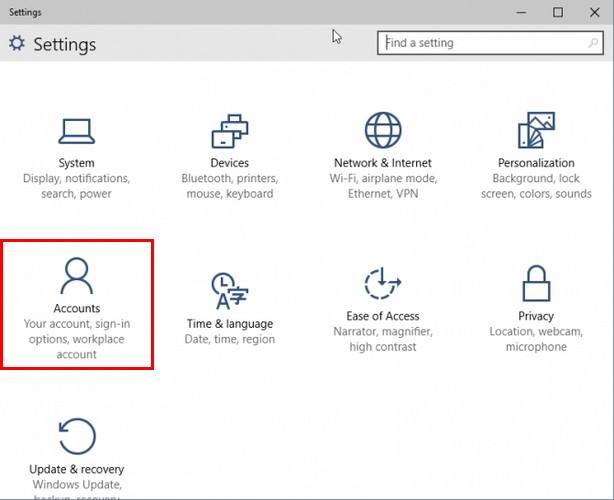Click the large Settings heading
The width and height of the screenshot is (614, 500).
click(x=65, y=44)
